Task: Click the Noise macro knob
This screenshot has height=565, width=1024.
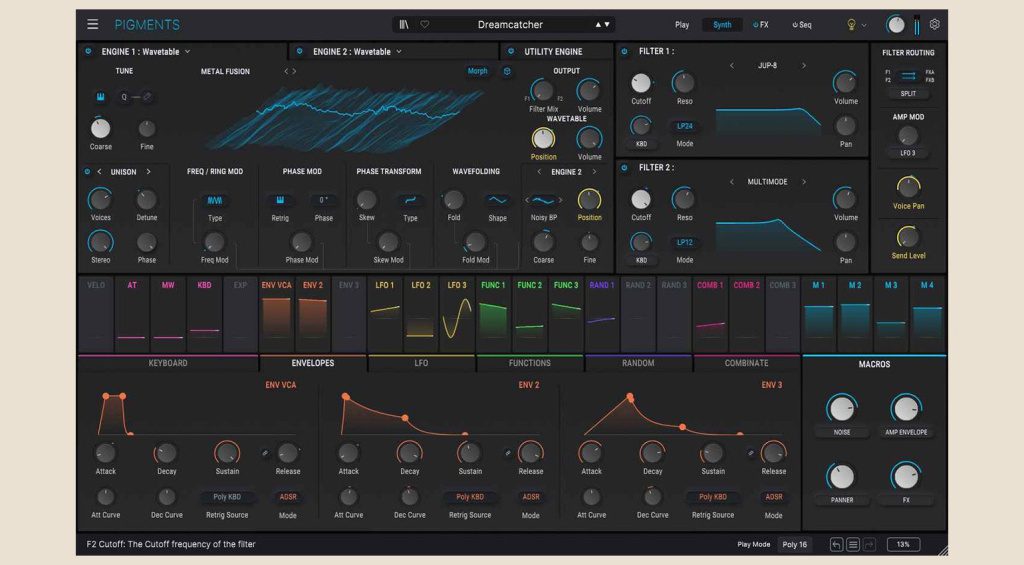Action: pos(841,409)
